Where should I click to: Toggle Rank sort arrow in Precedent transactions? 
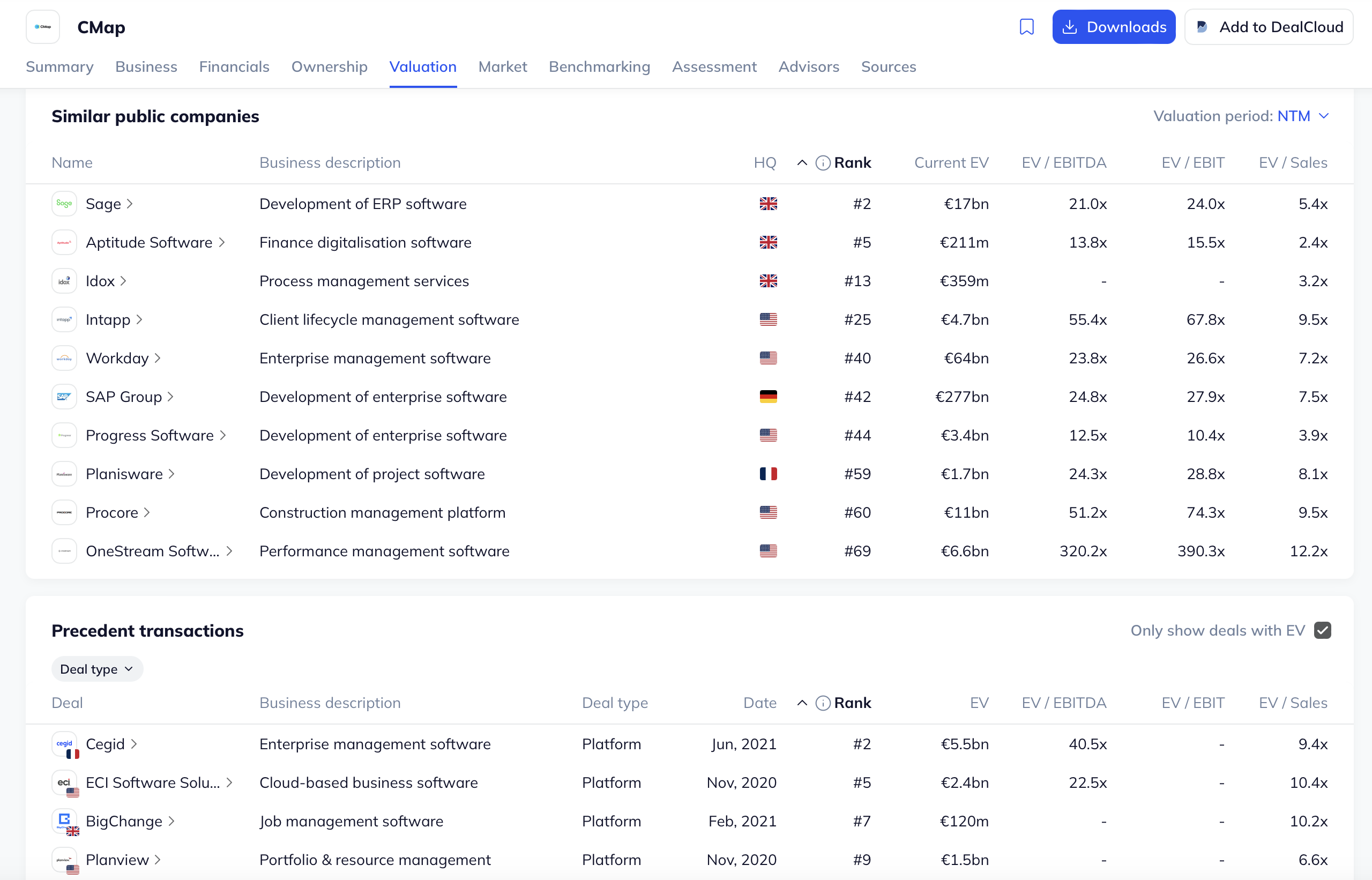[802, 703]
